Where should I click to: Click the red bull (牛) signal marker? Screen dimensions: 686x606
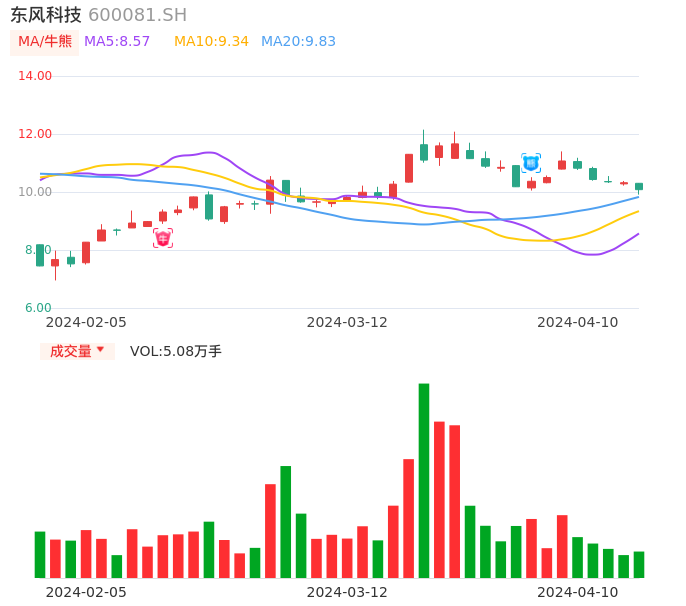pyautogui.click(x=163, y=238)
